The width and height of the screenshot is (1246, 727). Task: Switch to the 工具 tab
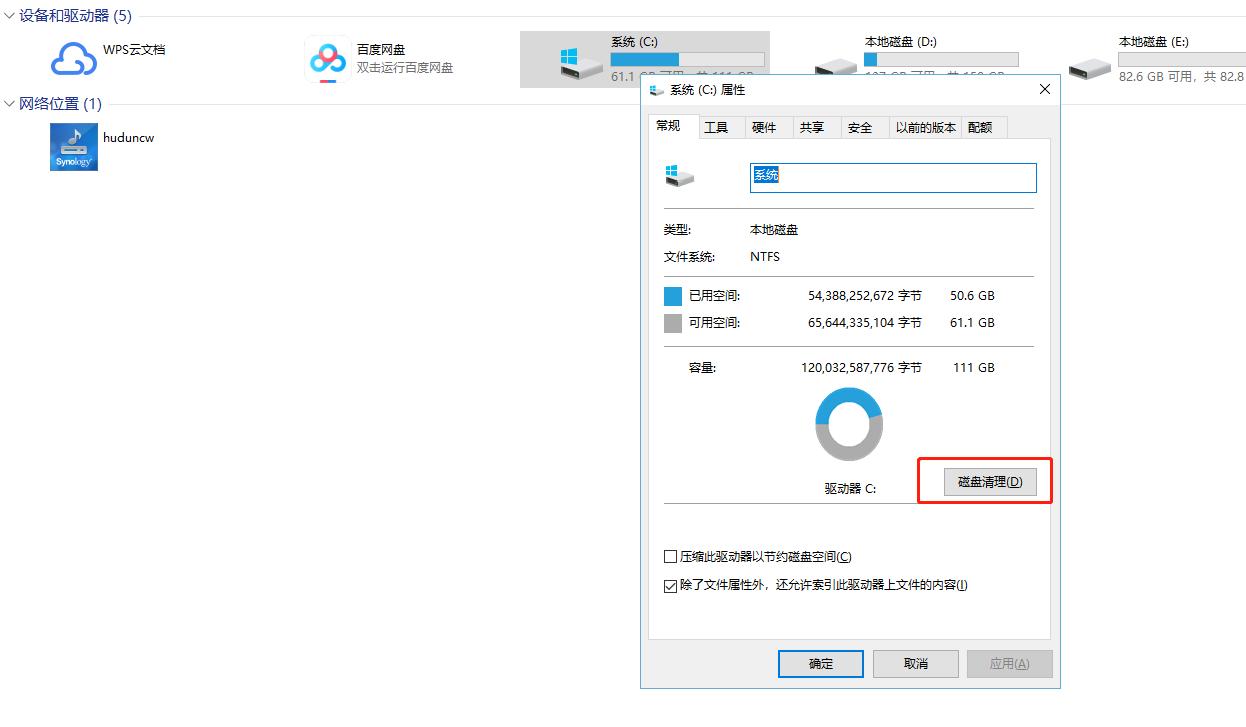coord(719,126)
